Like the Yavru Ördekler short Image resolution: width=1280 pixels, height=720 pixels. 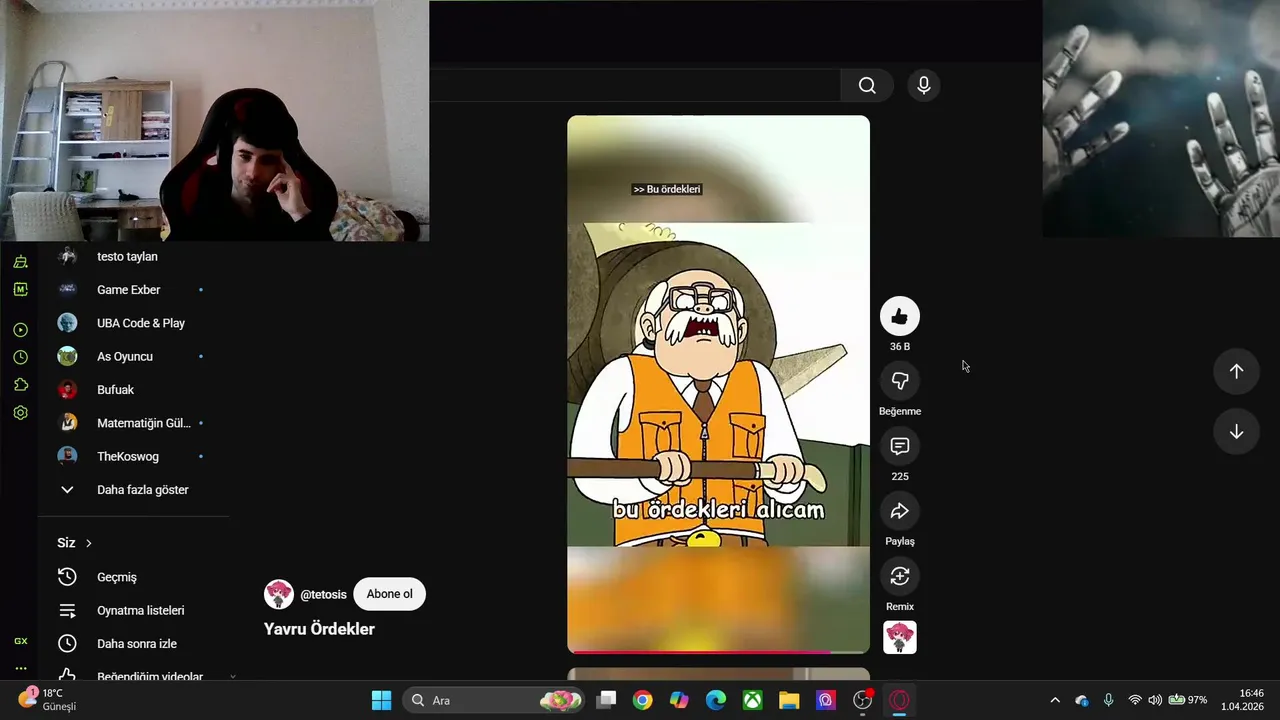(x=899, y=316)
